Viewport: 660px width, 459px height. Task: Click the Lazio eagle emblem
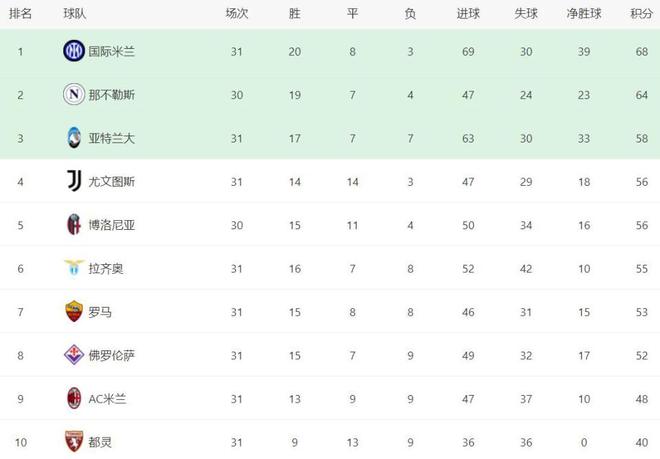(74, 268)
